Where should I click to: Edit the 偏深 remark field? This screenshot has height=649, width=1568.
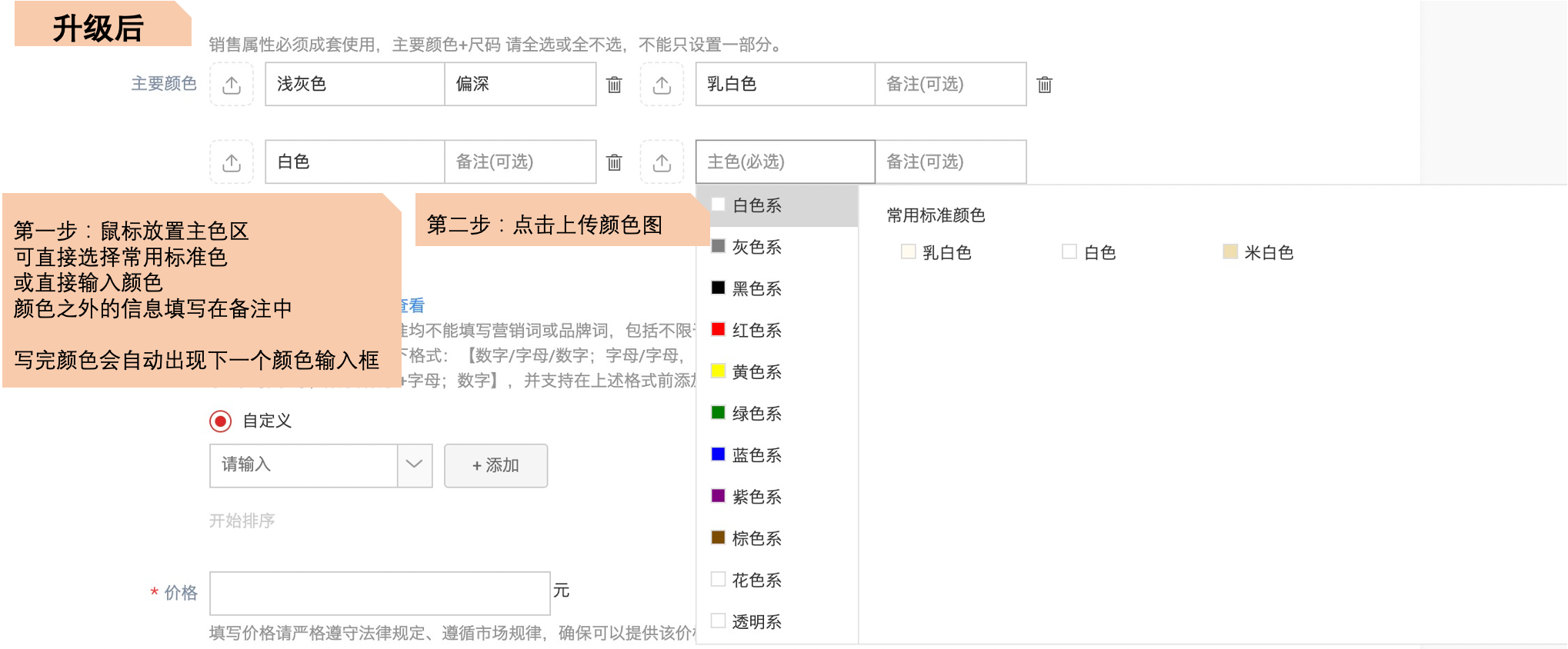pos(520,85)
